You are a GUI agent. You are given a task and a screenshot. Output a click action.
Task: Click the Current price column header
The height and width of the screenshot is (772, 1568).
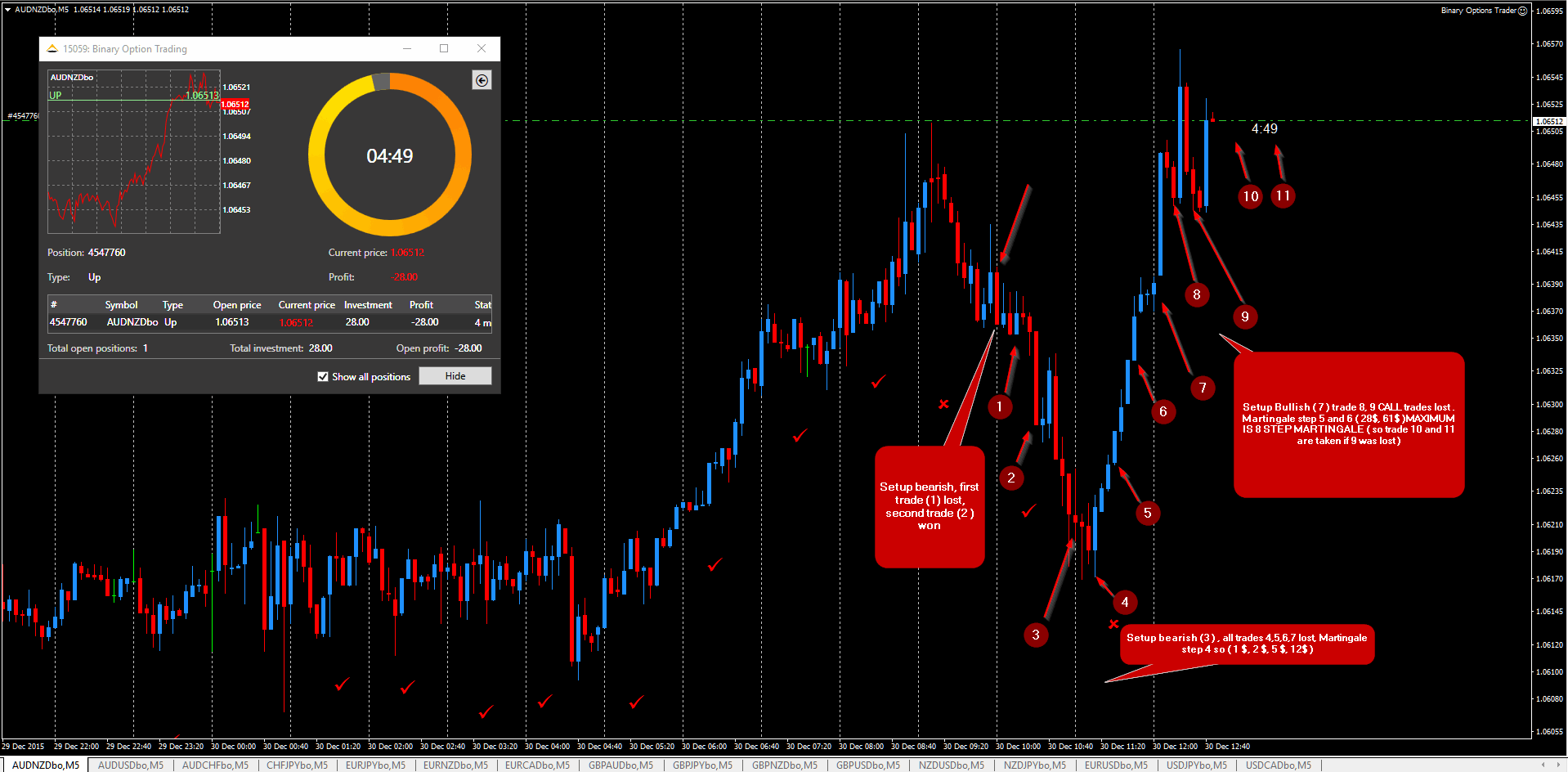(307, 305)
